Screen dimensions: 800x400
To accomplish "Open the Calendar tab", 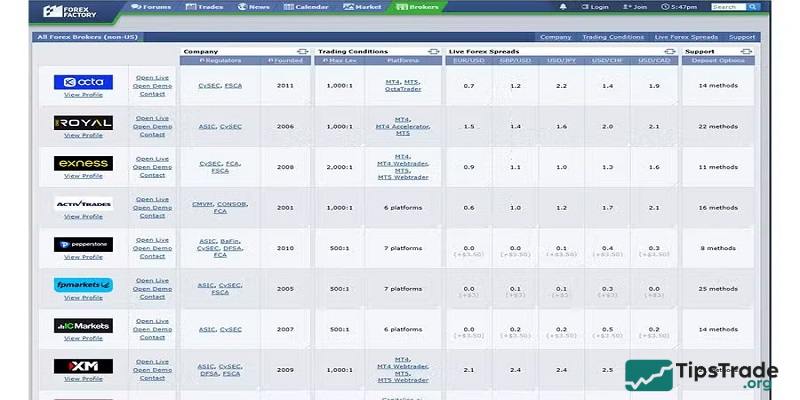I will (x=306, y=7).
